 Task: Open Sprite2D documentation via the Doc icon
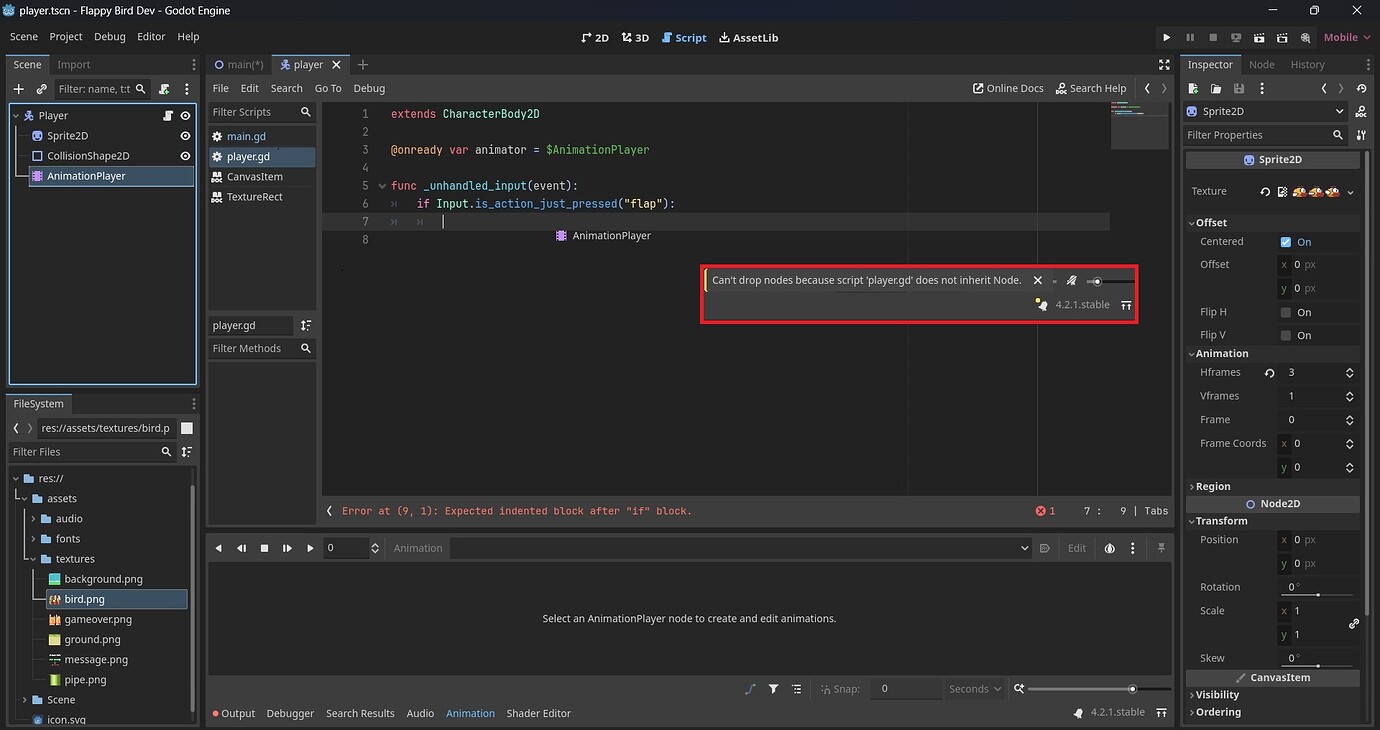(1359, 112)
